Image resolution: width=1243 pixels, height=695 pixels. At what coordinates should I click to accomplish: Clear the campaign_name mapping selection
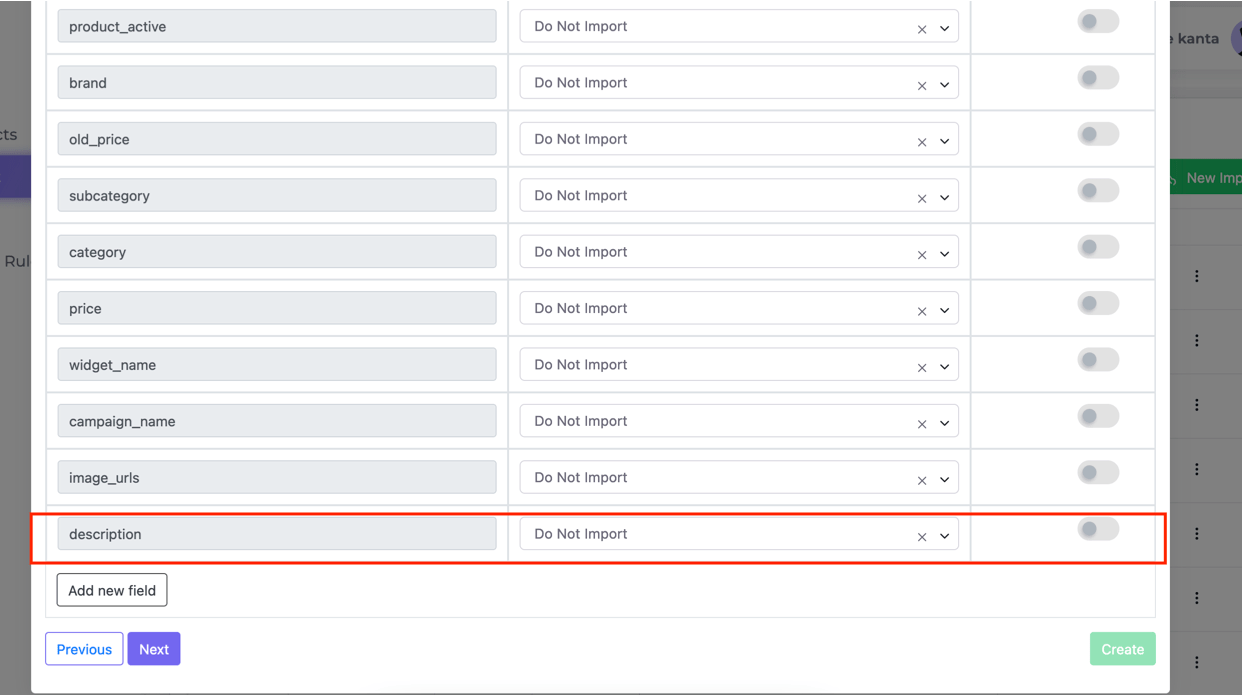pyautogui.click(x=922, y=424)
